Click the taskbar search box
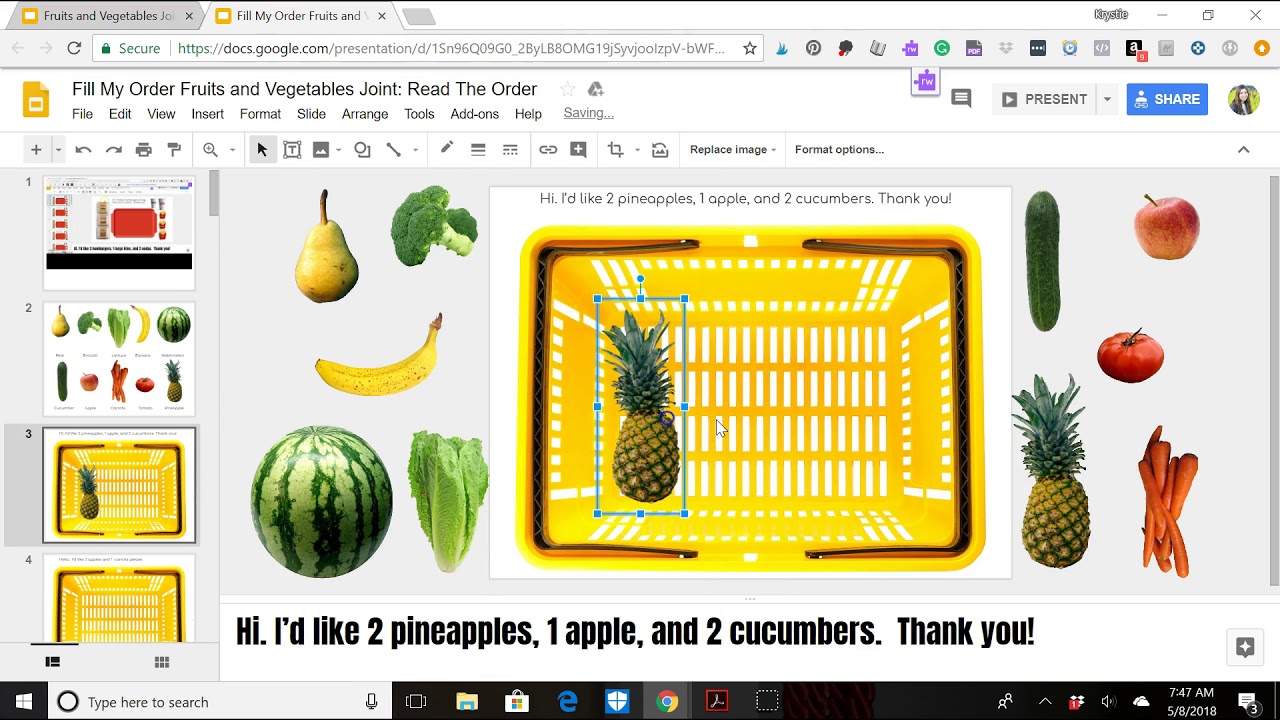 220,701
